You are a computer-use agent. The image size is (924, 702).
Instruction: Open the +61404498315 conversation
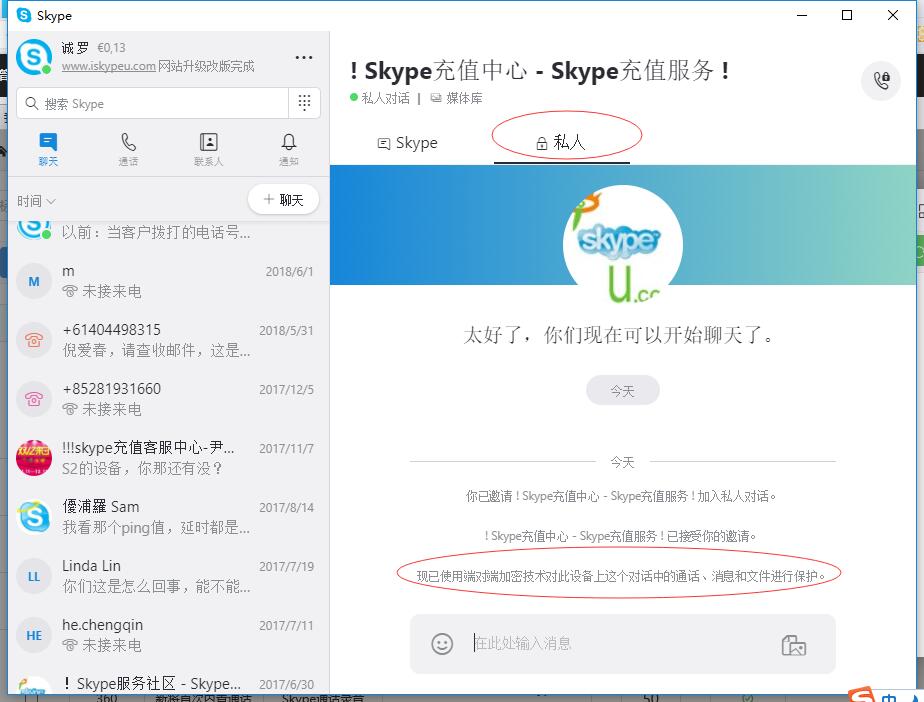169,340
